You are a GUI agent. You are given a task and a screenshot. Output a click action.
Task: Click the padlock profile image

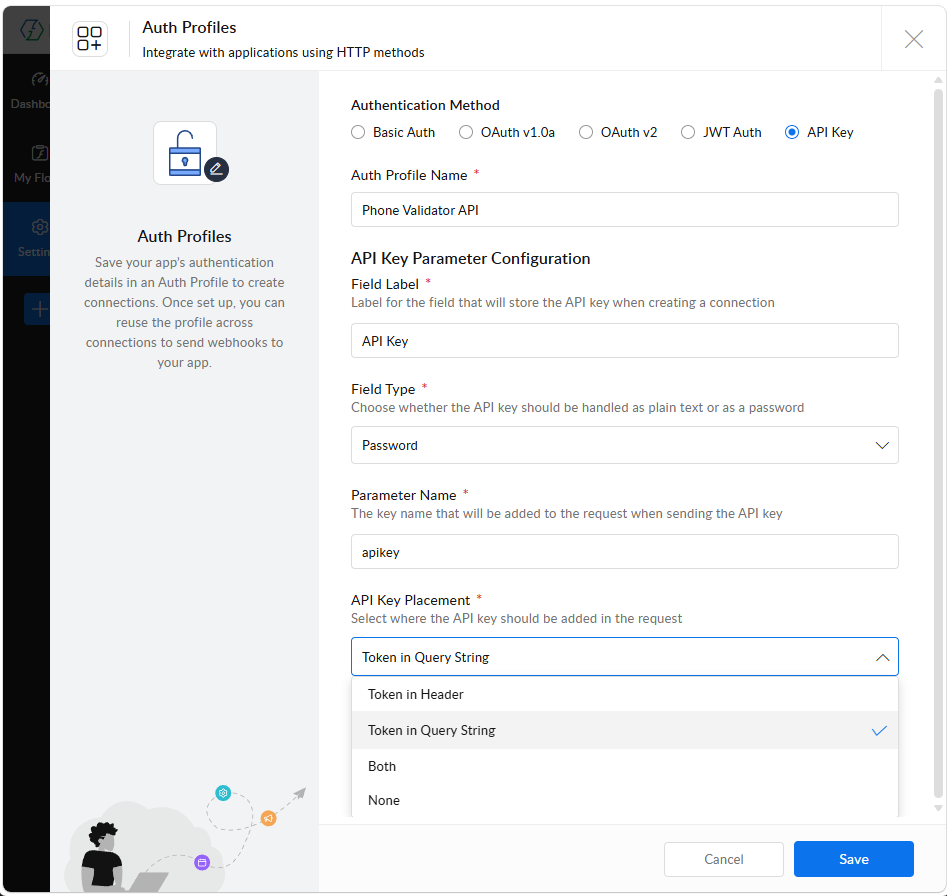tap(185, 153)
